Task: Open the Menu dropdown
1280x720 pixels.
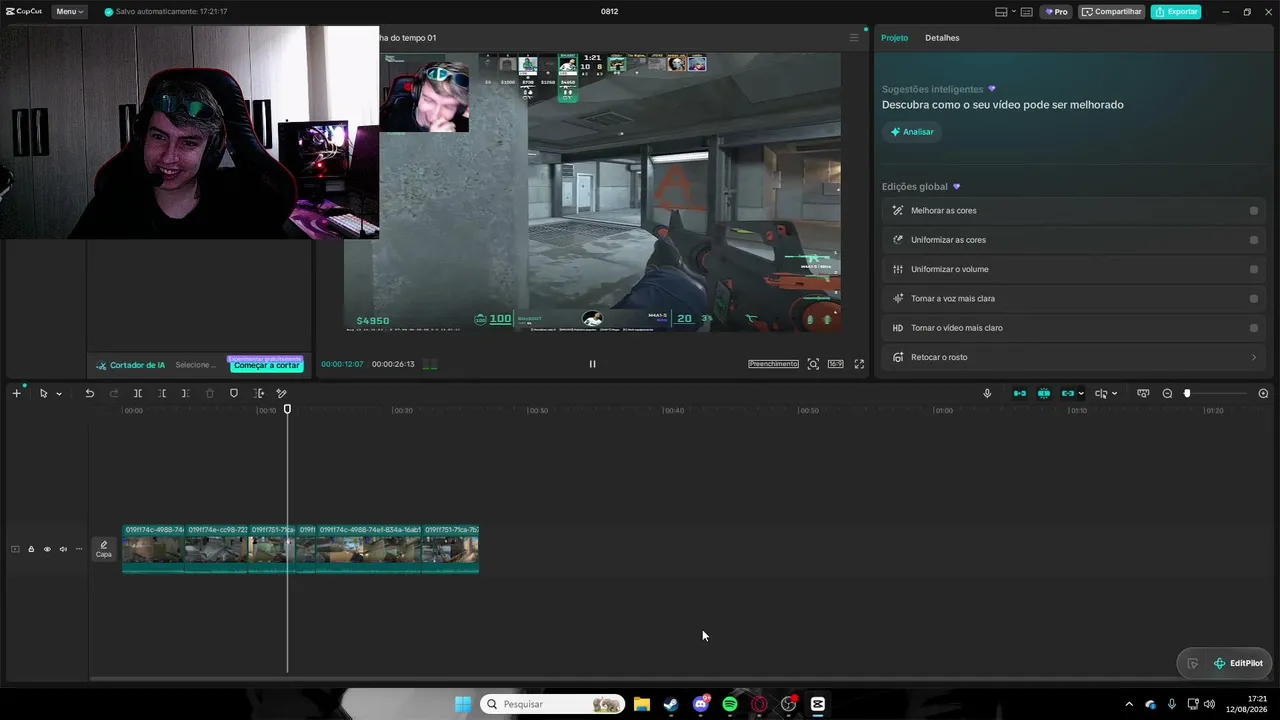Action: click(x=69, y=12)
